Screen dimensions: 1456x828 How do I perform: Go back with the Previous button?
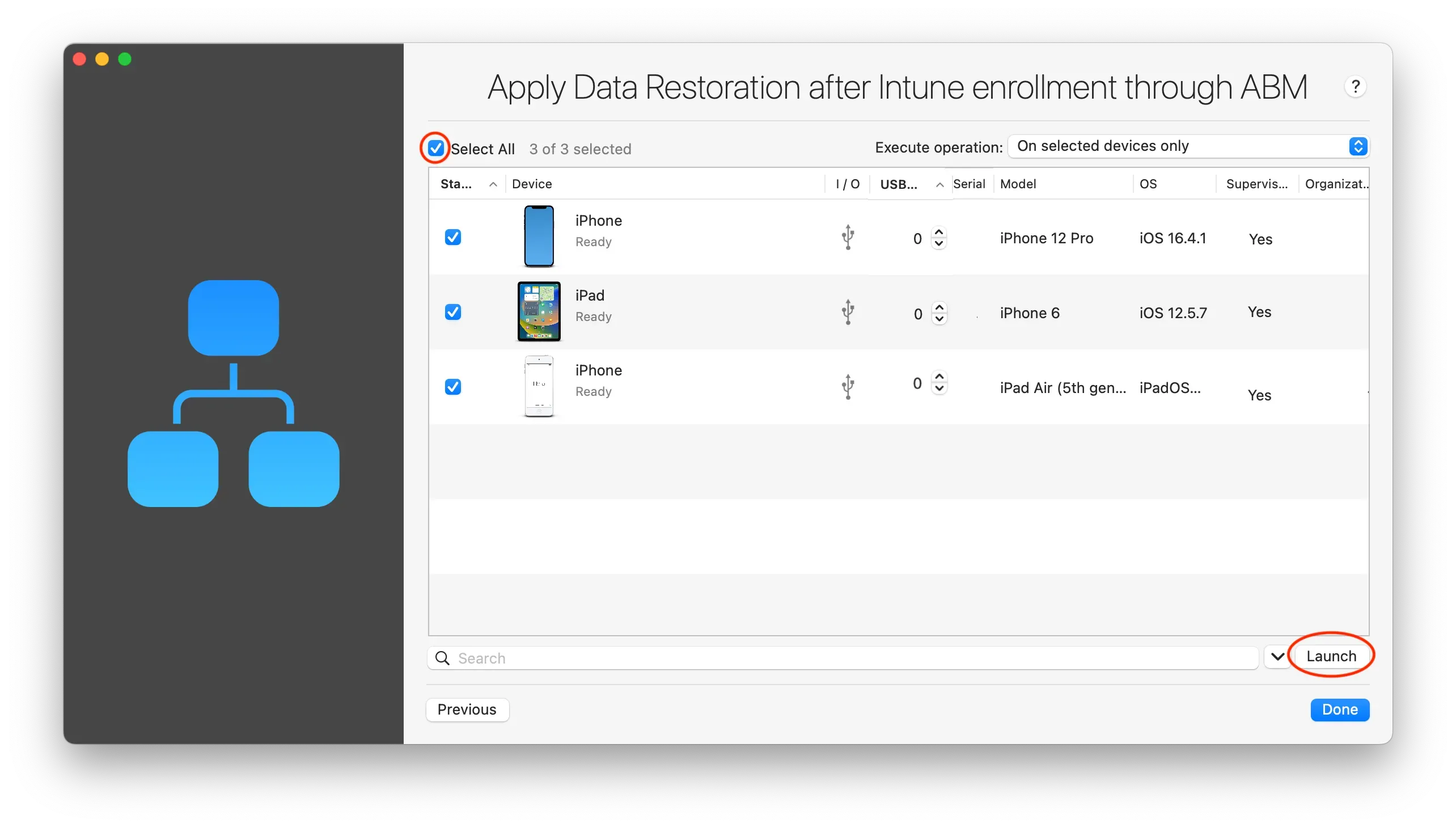(x=467, y=709)
